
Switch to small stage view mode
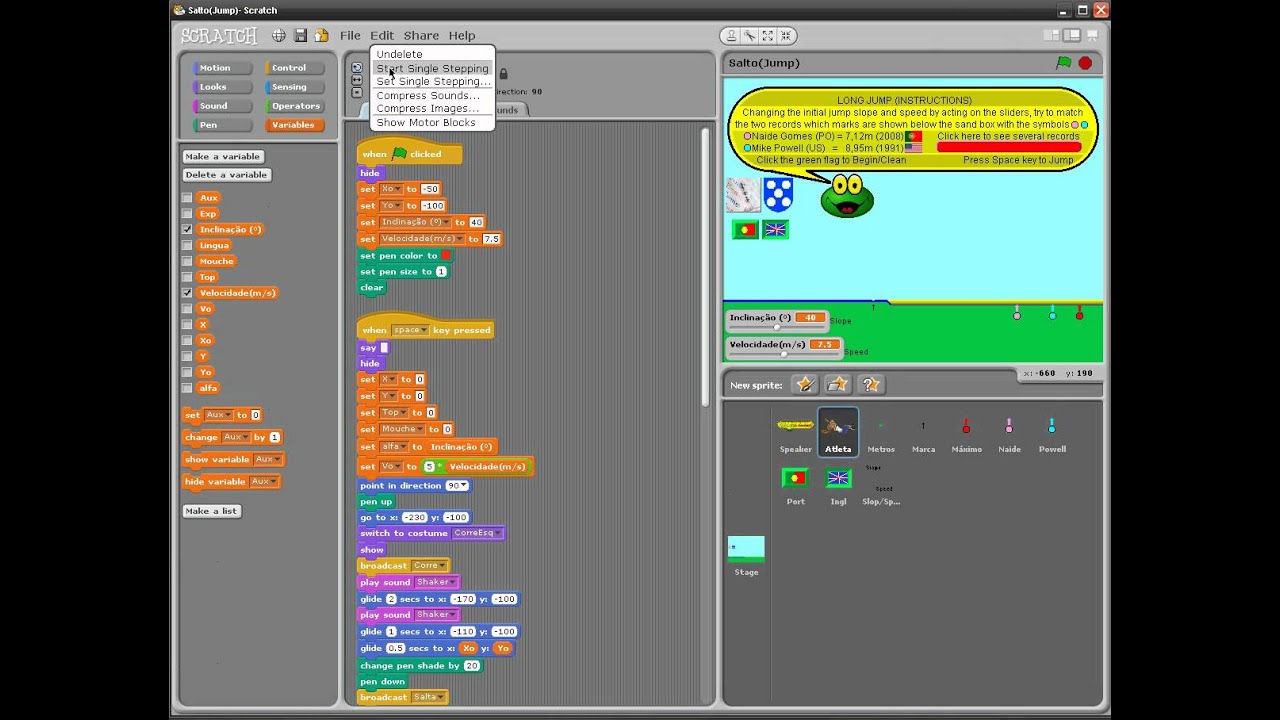[x=1050, y=35]
